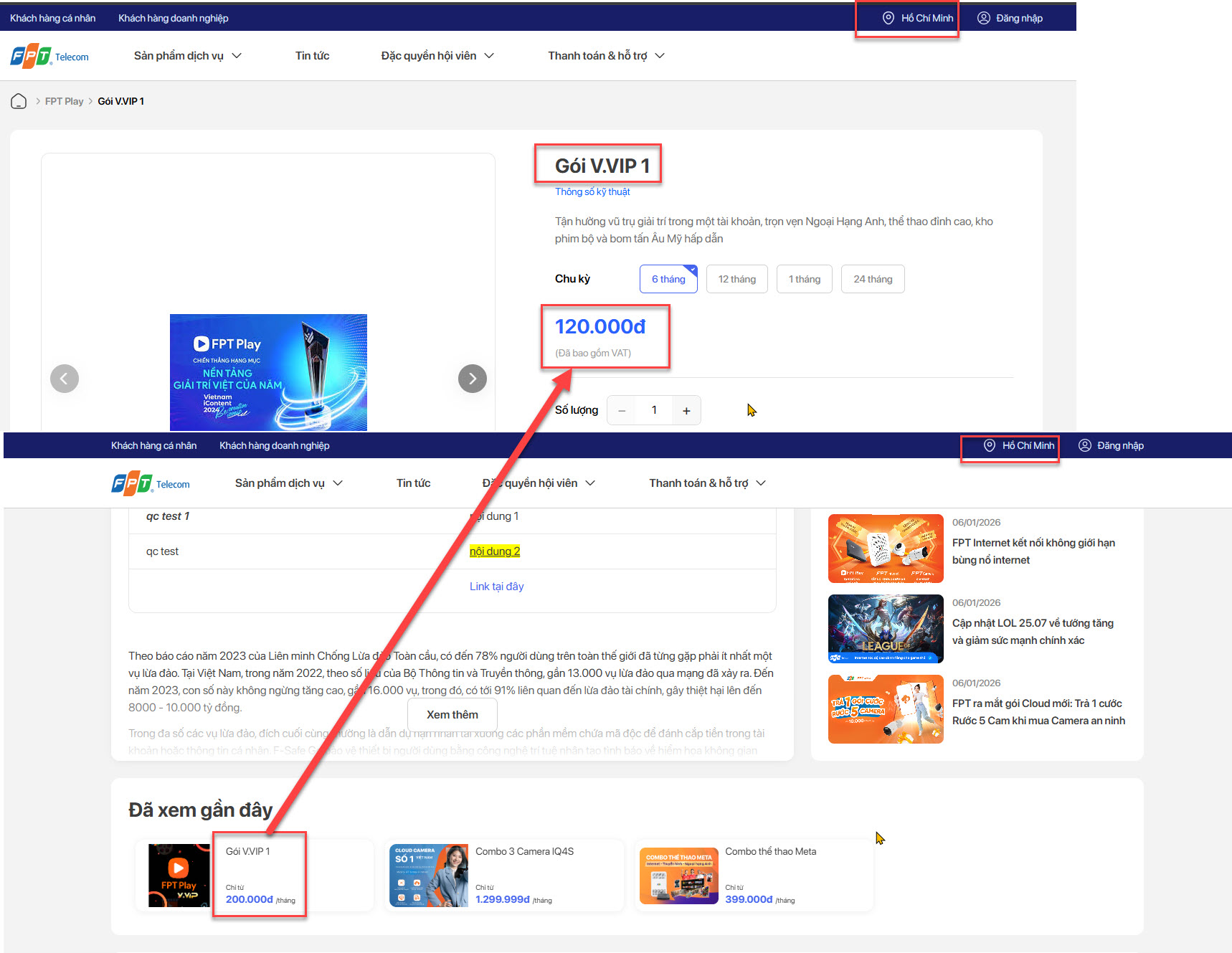Click the home icon in the breadcrumb

click(19, 101)
